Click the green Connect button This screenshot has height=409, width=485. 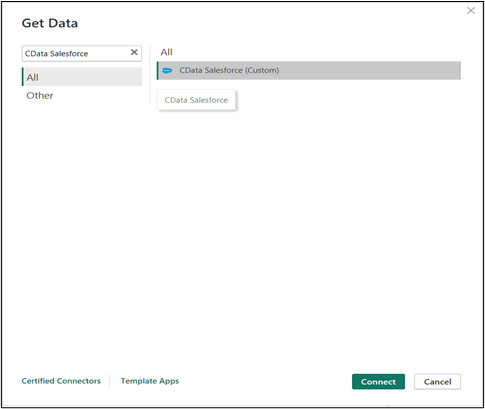coord(378,382)
